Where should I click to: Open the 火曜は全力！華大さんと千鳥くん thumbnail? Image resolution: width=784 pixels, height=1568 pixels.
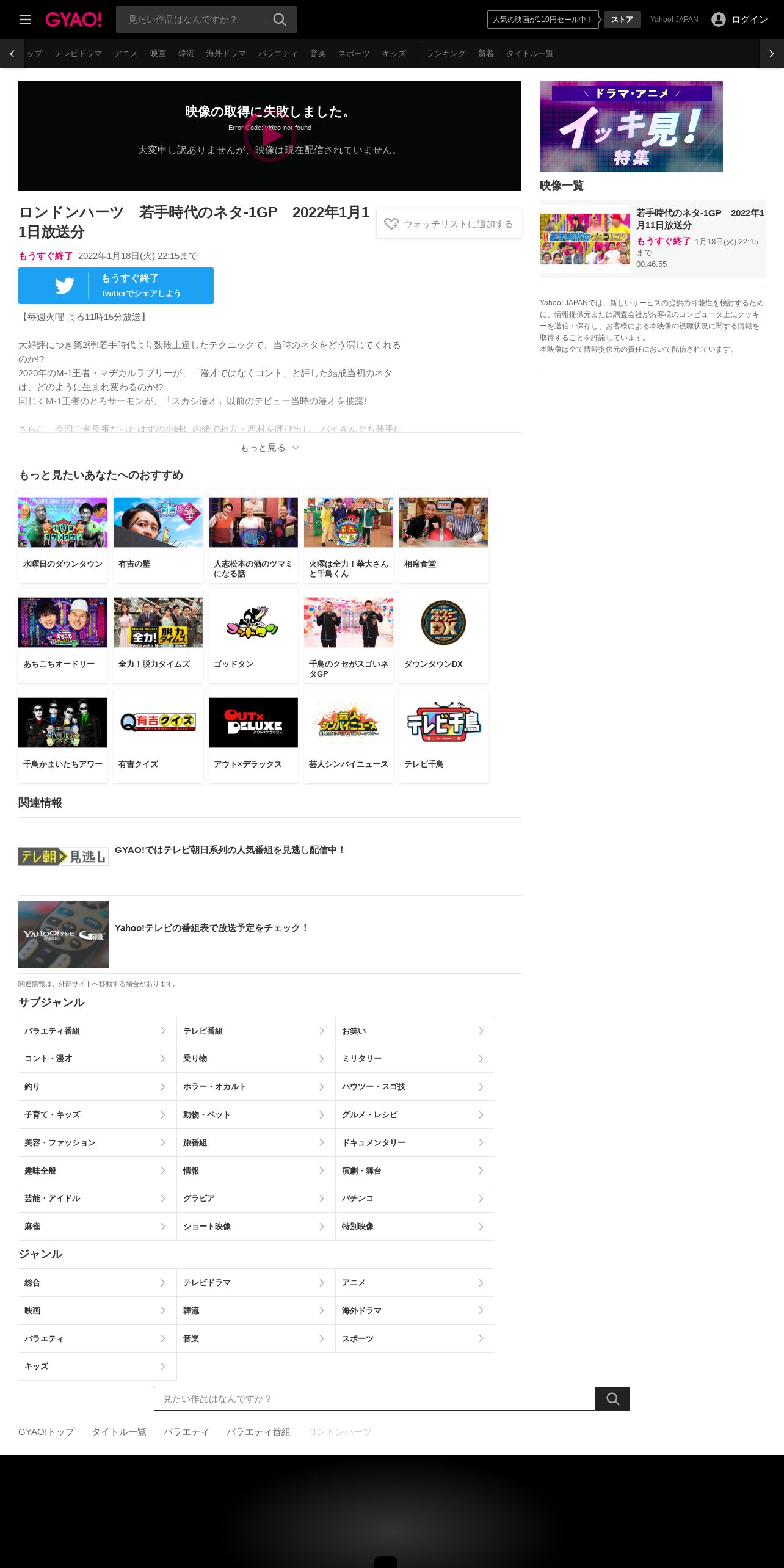point(349,522)
